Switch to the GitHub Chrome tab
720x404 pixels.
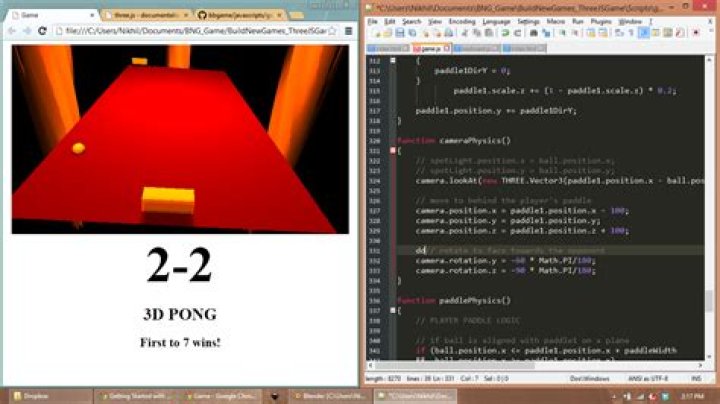(x=239, y=15)
